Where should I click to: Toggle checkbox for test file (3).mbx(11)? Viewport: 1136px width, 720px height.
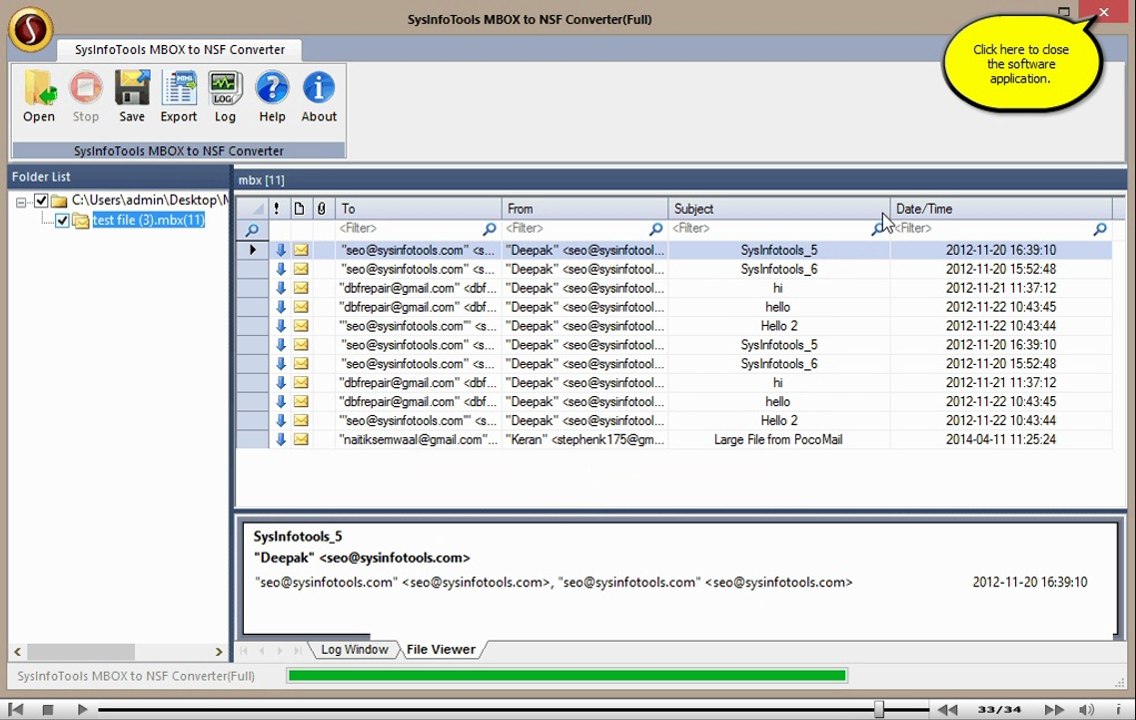(62, 220)
